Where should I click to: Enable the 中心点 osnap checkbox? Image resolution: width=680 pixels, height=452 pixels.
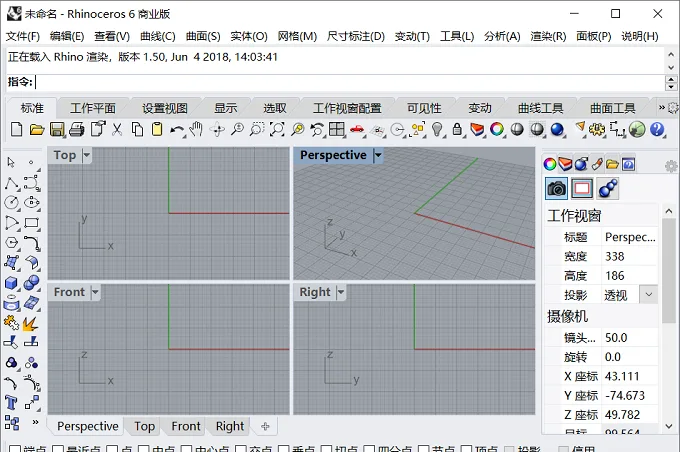pyautogui.click(x=186, y=449)
